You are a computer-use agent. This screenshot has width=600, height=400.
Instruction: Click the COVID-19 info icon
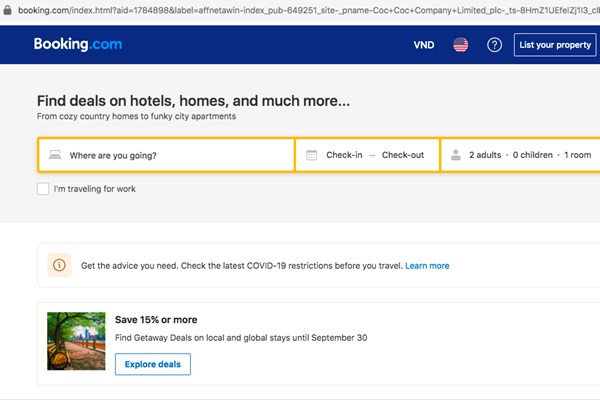59,265
